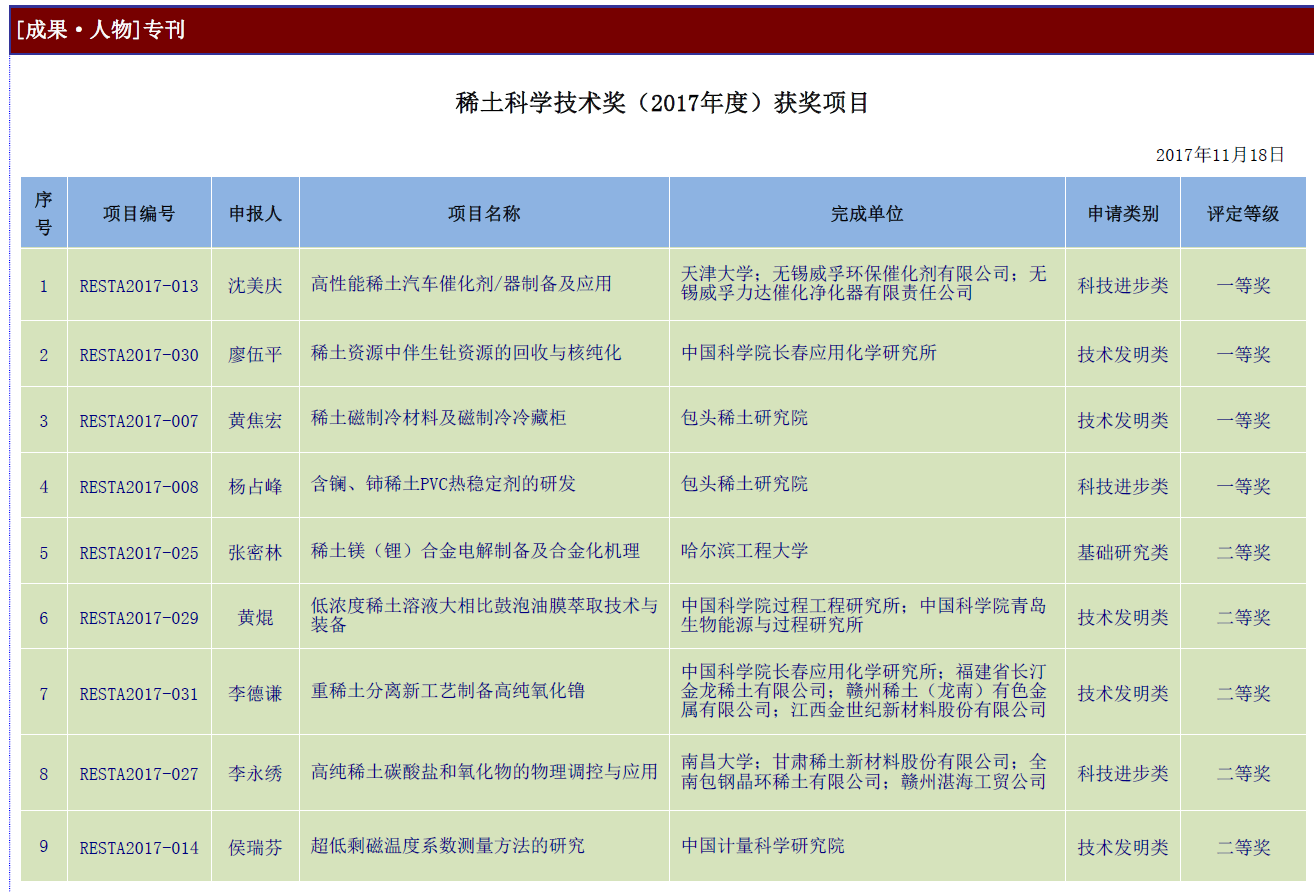1314x892 pixels.
Task: Click project 稀土资源中伴生钍资源的回收与核纯化
Action: tap(466, 353)
